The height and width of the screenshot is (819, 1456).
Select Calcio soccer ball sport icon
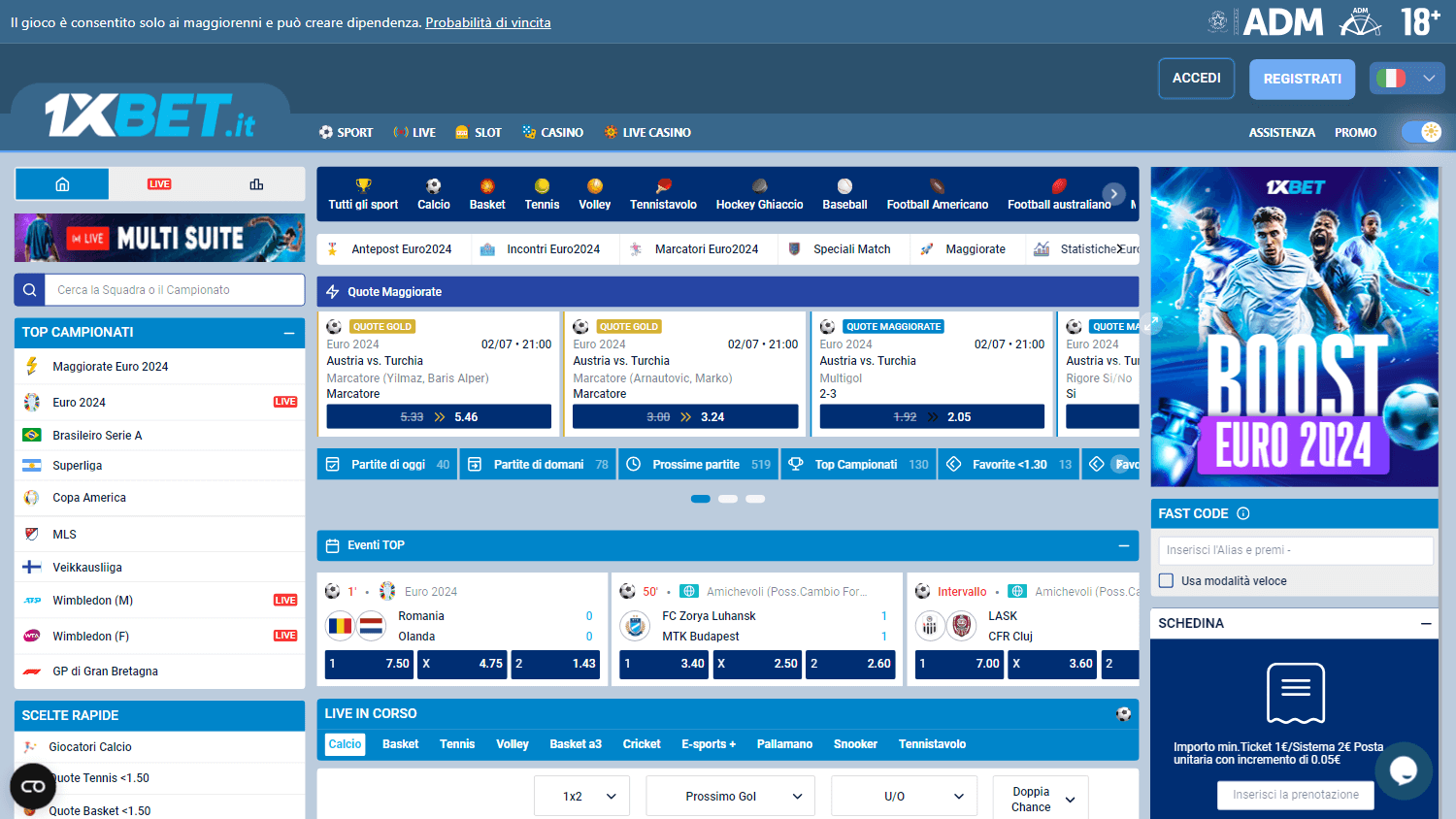click(x=434, y=185)
